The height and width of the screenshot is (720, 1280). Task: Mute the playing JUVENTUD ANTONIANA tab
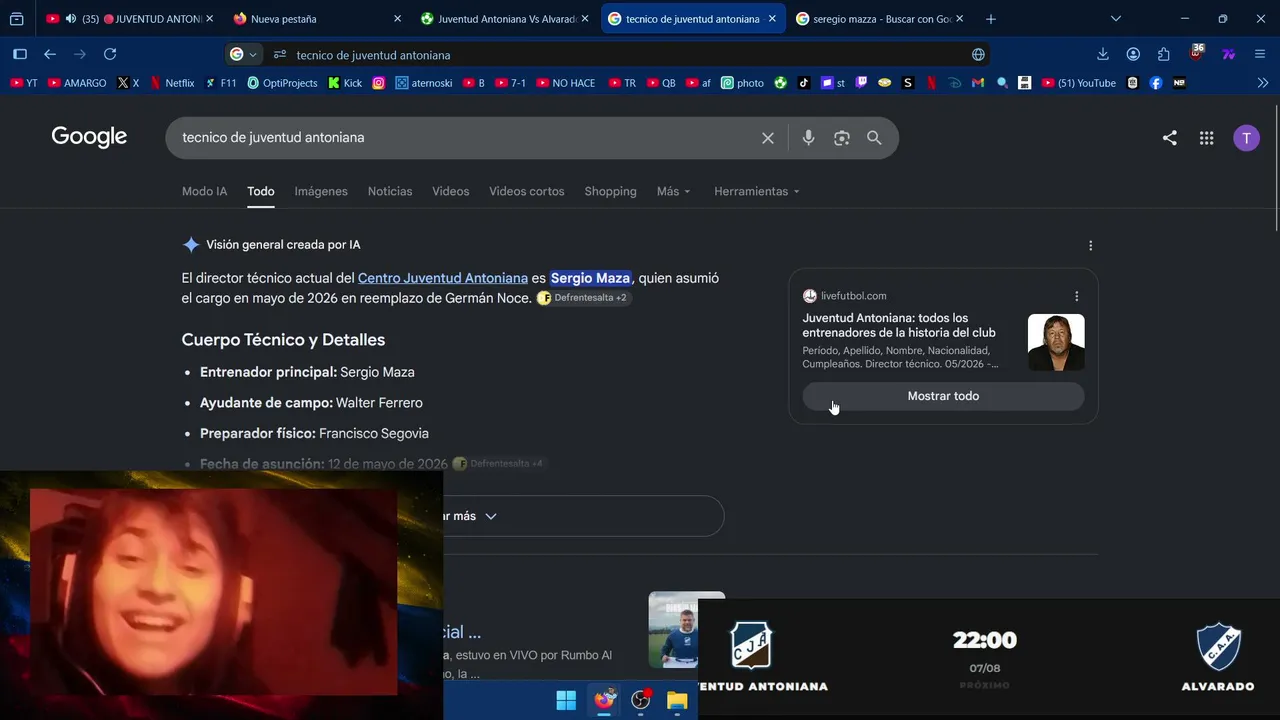coord(70,19)
